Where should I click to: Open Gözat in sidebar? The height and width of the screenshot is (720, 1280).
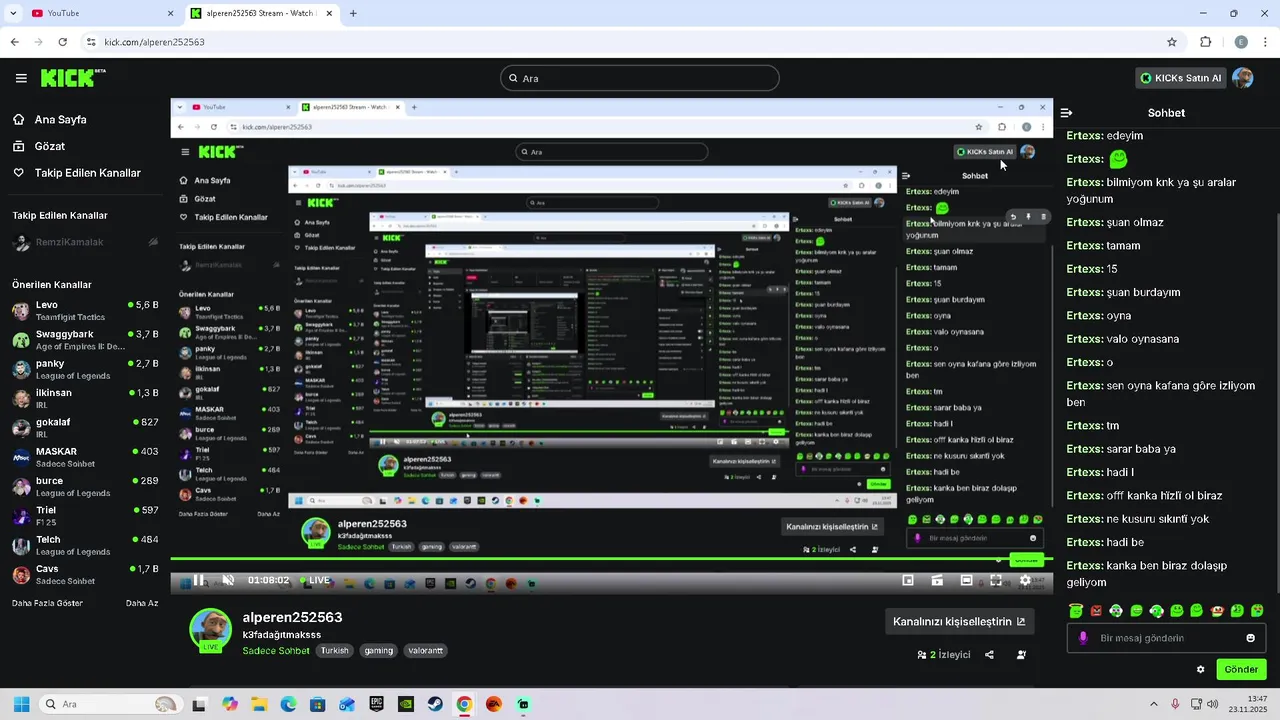coord(49,146)
